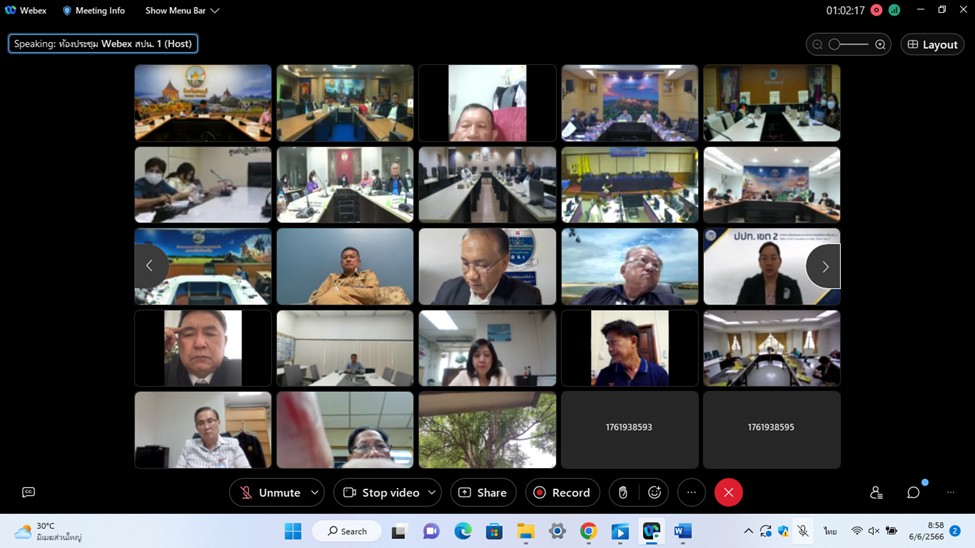The width and height of the screenshot is (975, 548).
Task: Open the participants panel
Action: [x=876, y=492]
